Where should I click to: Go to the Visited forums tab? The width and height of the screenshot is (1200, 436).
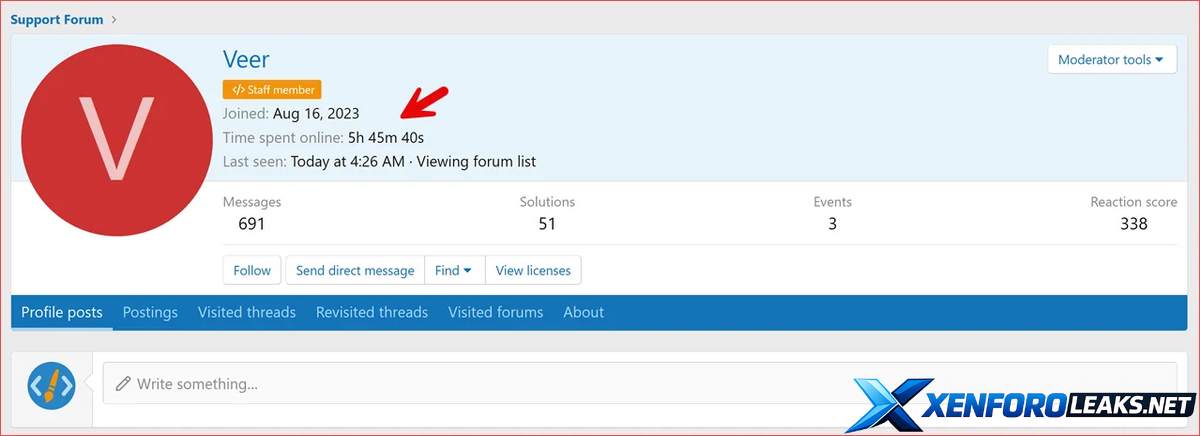[495, 312]
